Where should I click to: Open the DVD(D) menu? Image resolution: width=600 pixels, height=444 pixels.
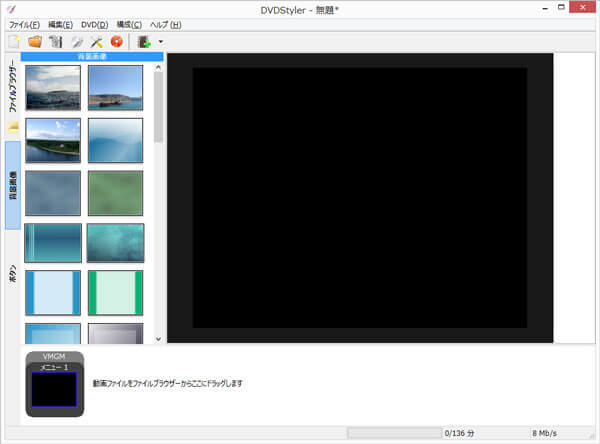pos(94,24)
